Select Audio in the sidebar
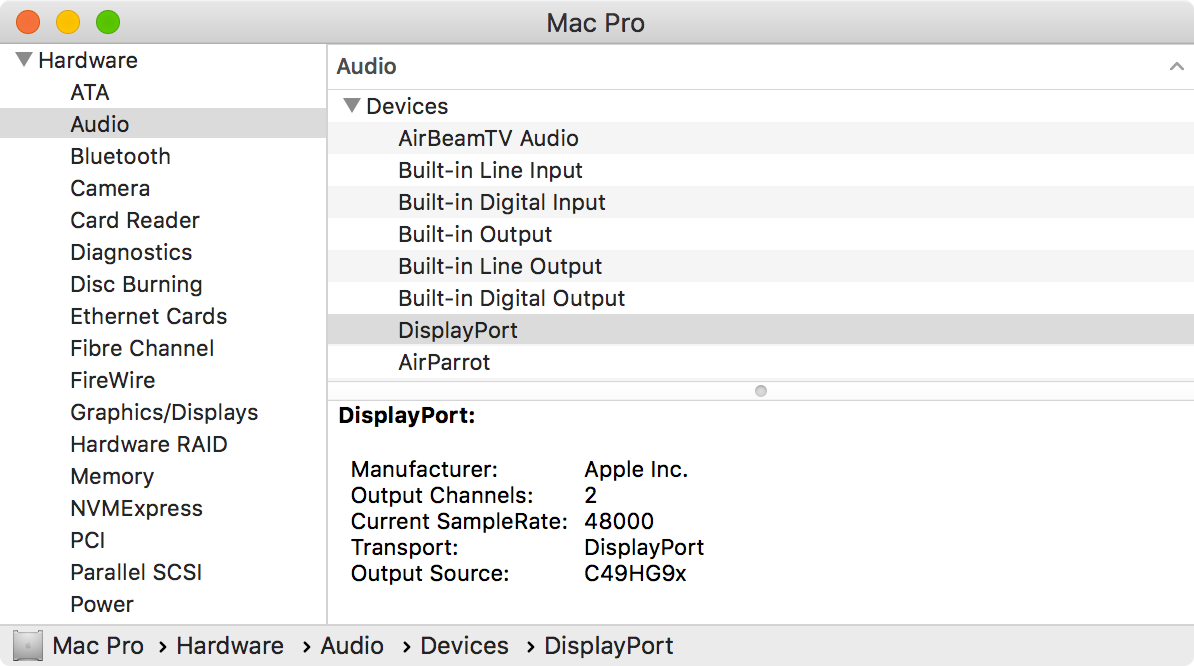Viewport: 1194px width, 666px height. (x=163, y=124)
